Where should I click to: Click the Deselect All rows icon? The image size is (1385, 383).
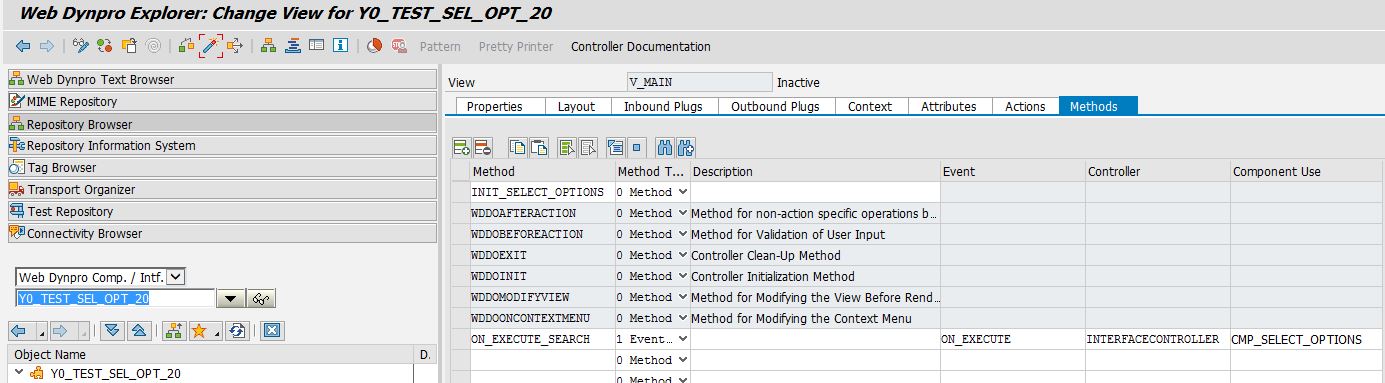point(588,148)
